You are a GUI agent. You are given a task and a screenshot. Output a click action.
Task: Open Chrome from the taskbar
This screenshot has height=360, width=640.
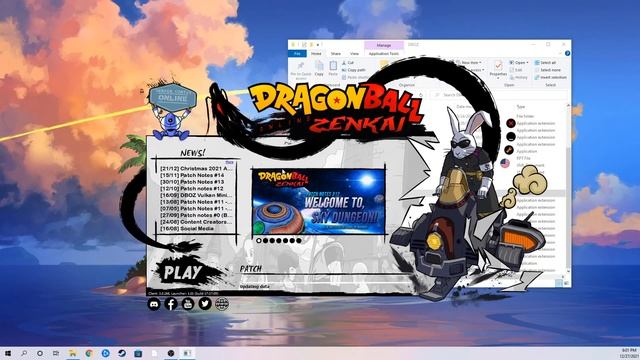tap(89, 353)
